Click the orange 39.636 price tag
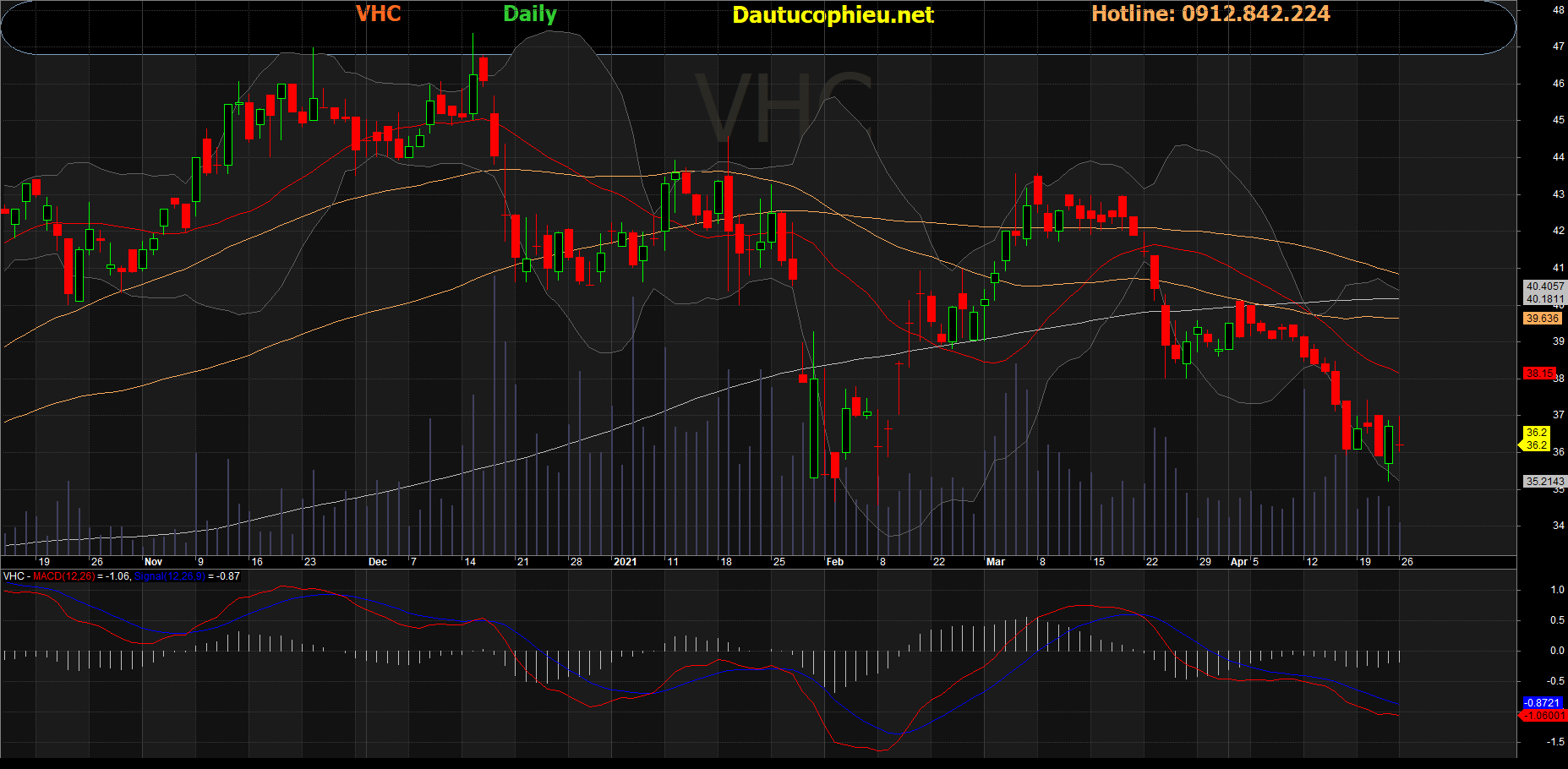 (1542, 319)
